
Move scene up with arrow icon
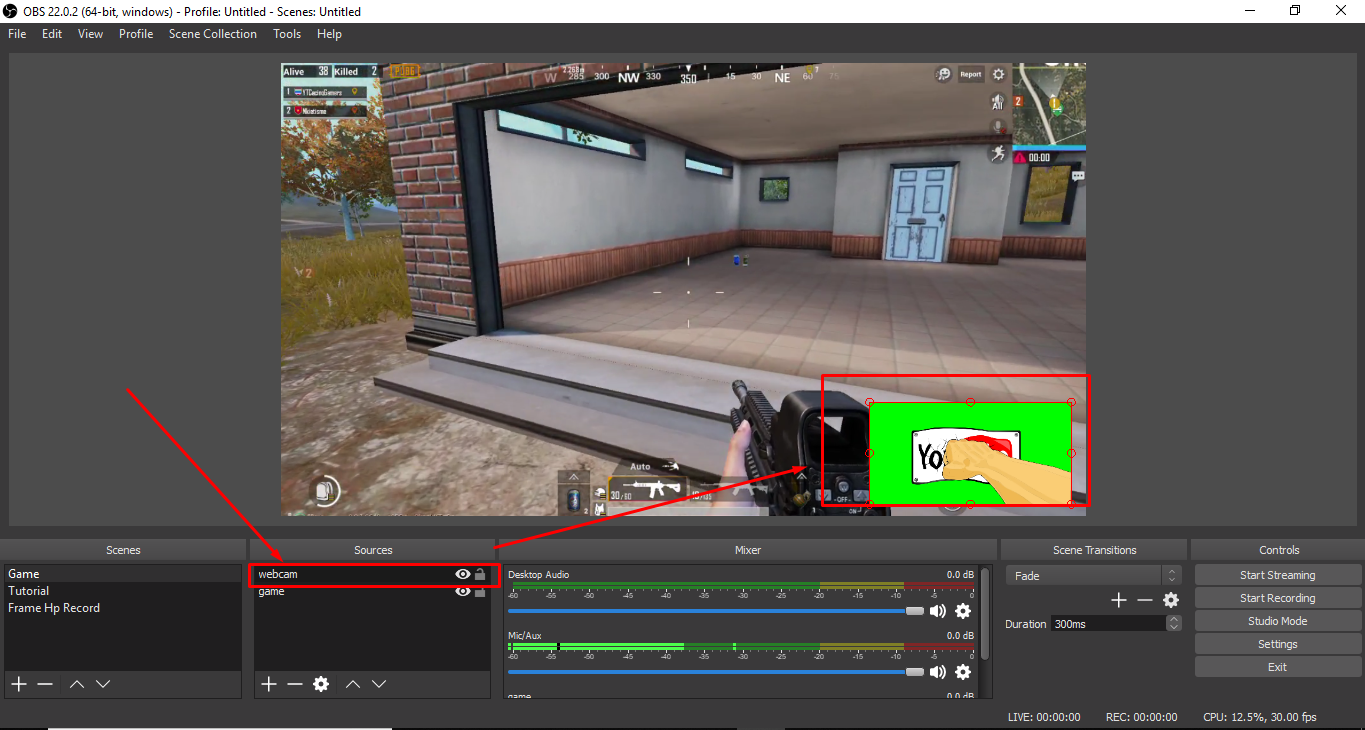[77, 684]
